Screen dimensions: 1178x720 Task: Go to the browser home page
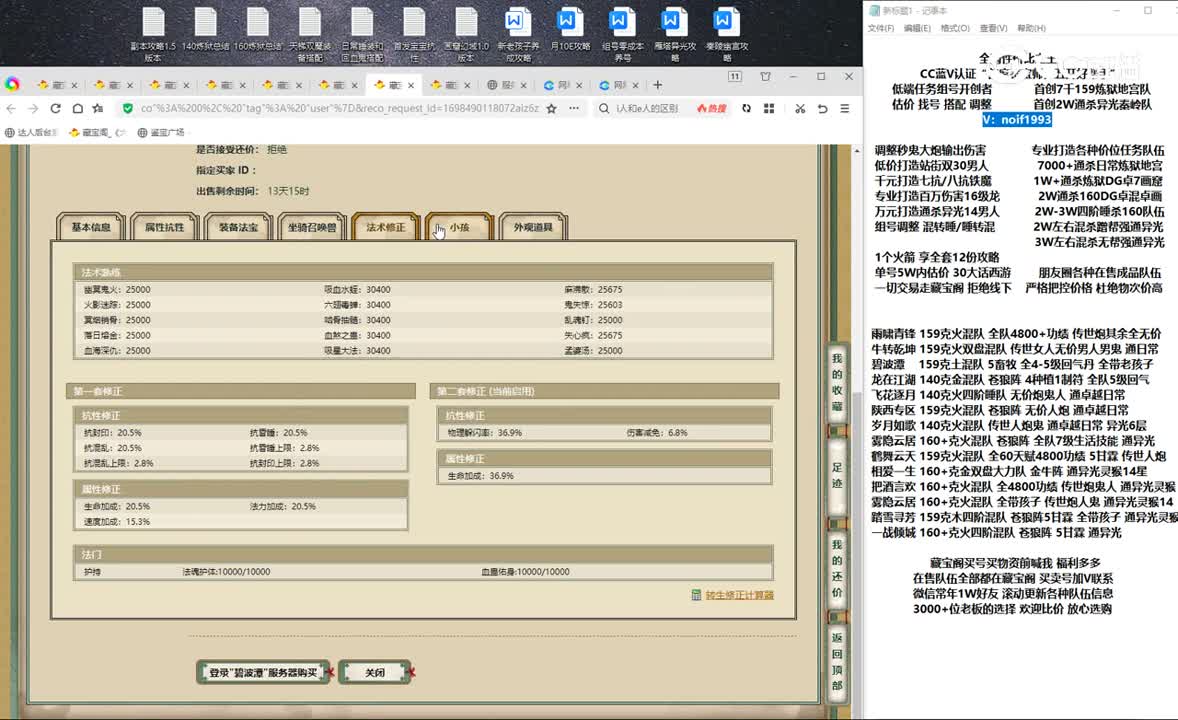77,108
